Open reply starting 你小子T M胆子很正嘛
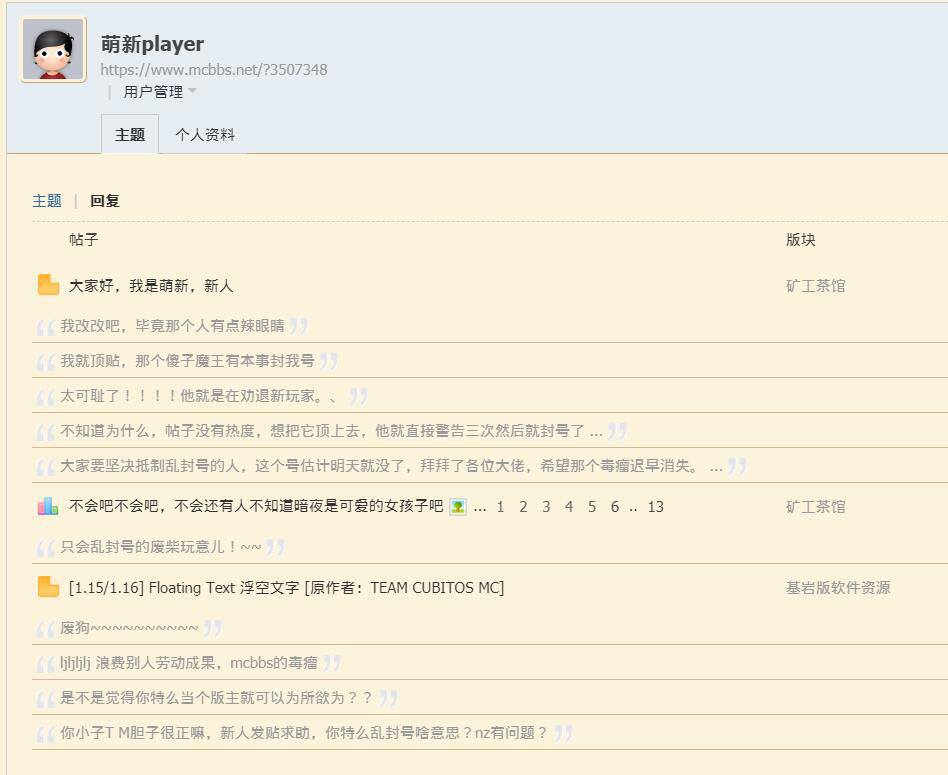 (x=304, y=733)
